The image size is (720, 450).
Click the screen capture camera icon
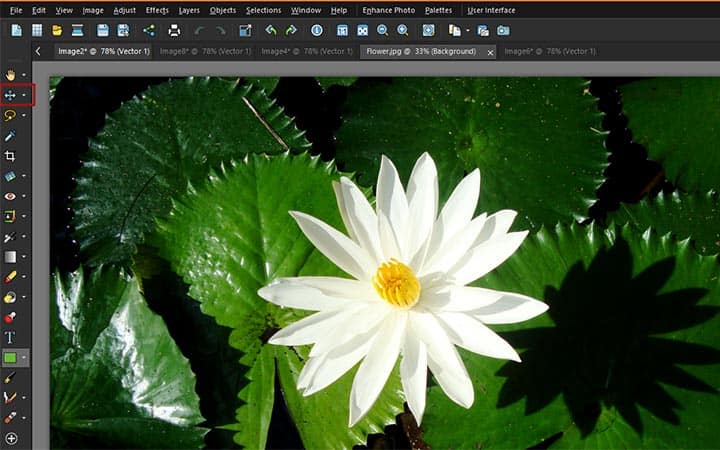(x=503, y=31)
